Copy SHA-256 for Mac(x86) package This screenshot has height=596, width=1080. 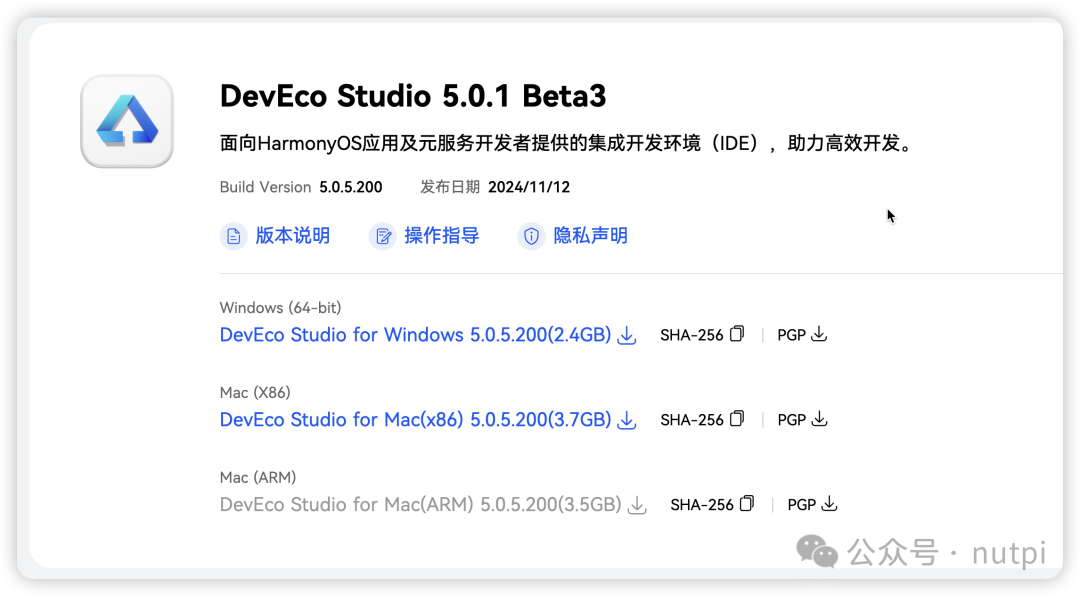click(x=737, y=419)
